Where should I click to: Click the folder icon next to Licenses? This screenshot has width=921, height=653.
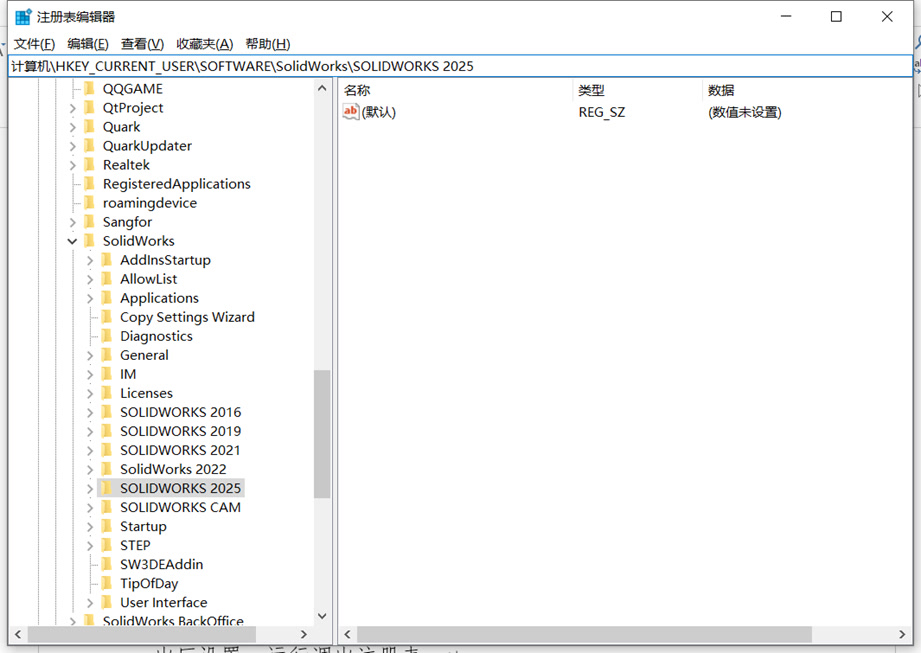coord(107,393)
